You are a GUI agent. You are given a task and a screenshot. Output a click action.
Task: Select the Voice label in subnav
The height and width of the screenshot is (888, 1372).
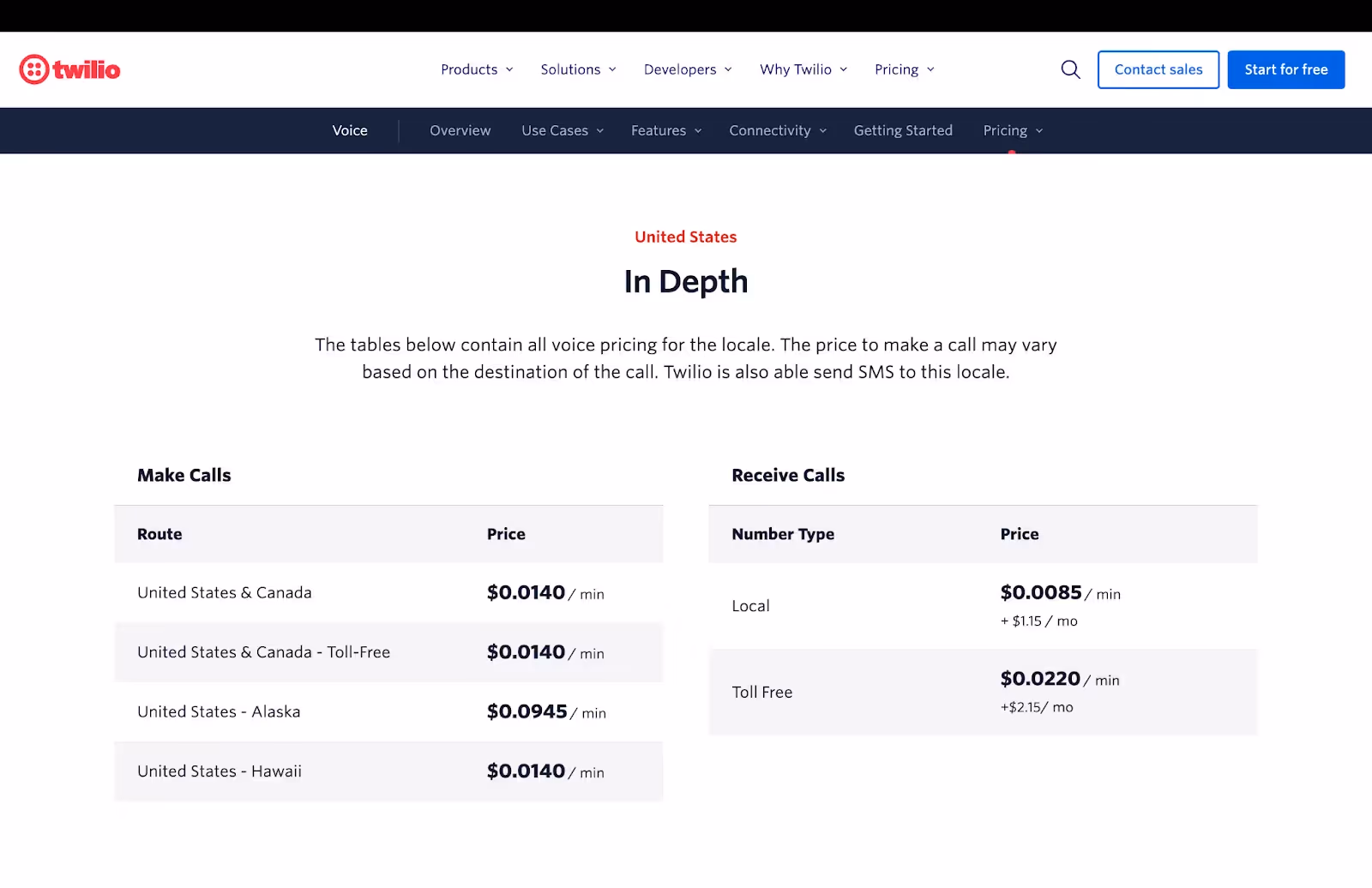[350, 130]
